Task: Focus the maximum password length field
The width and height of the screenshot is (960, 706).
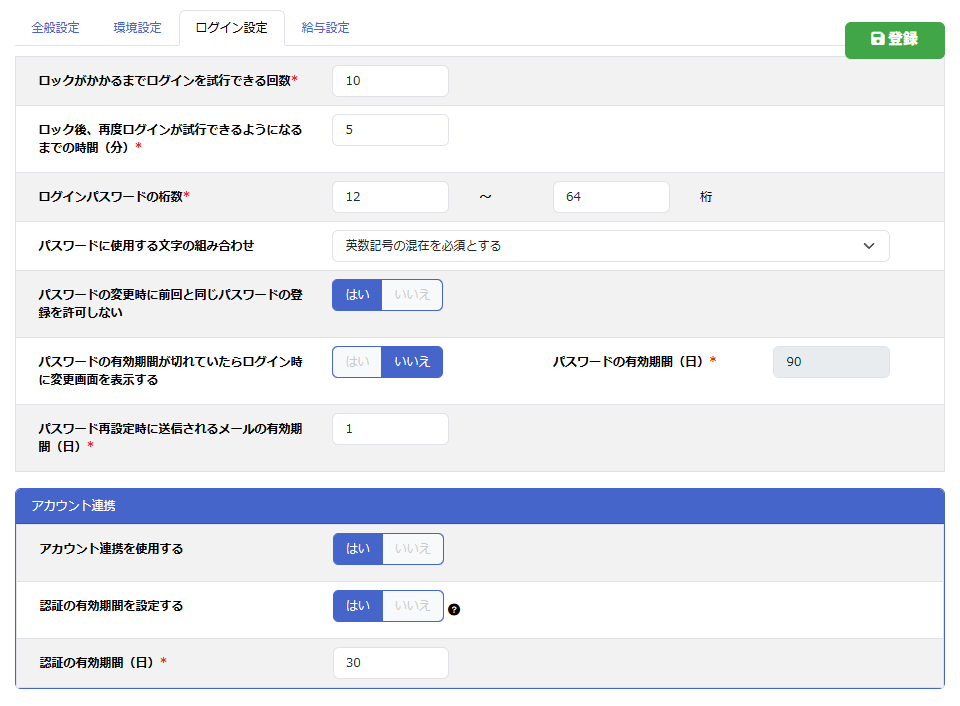Action: click(610, 197)
